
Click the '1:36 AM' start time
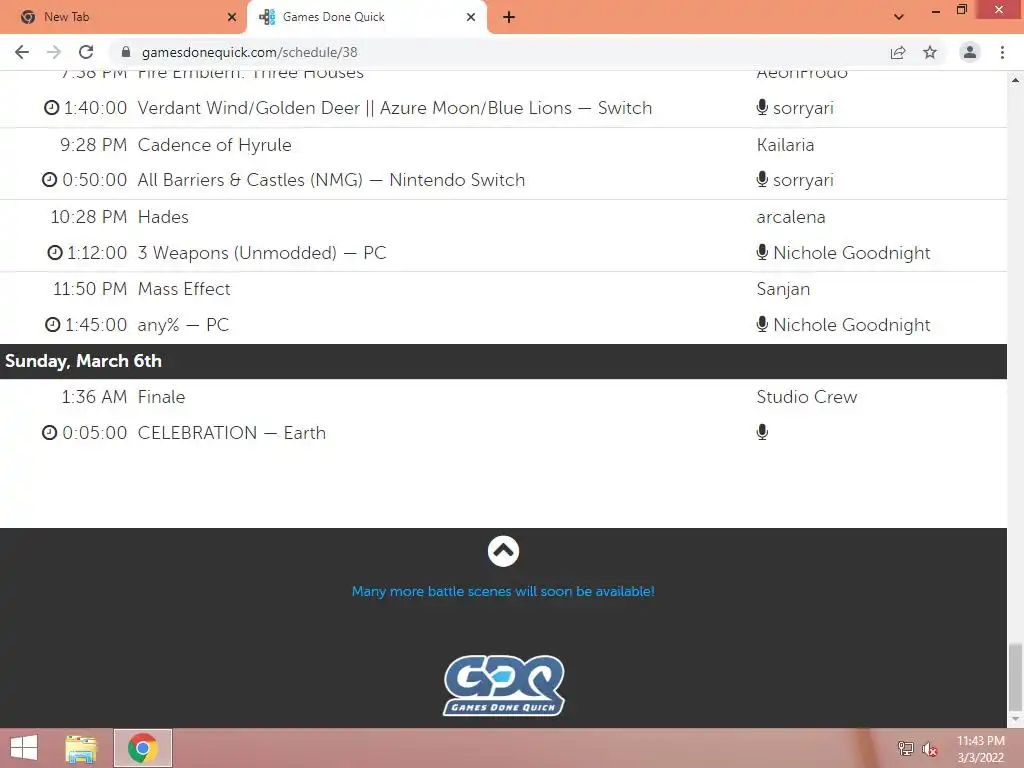tap(94, 397)
